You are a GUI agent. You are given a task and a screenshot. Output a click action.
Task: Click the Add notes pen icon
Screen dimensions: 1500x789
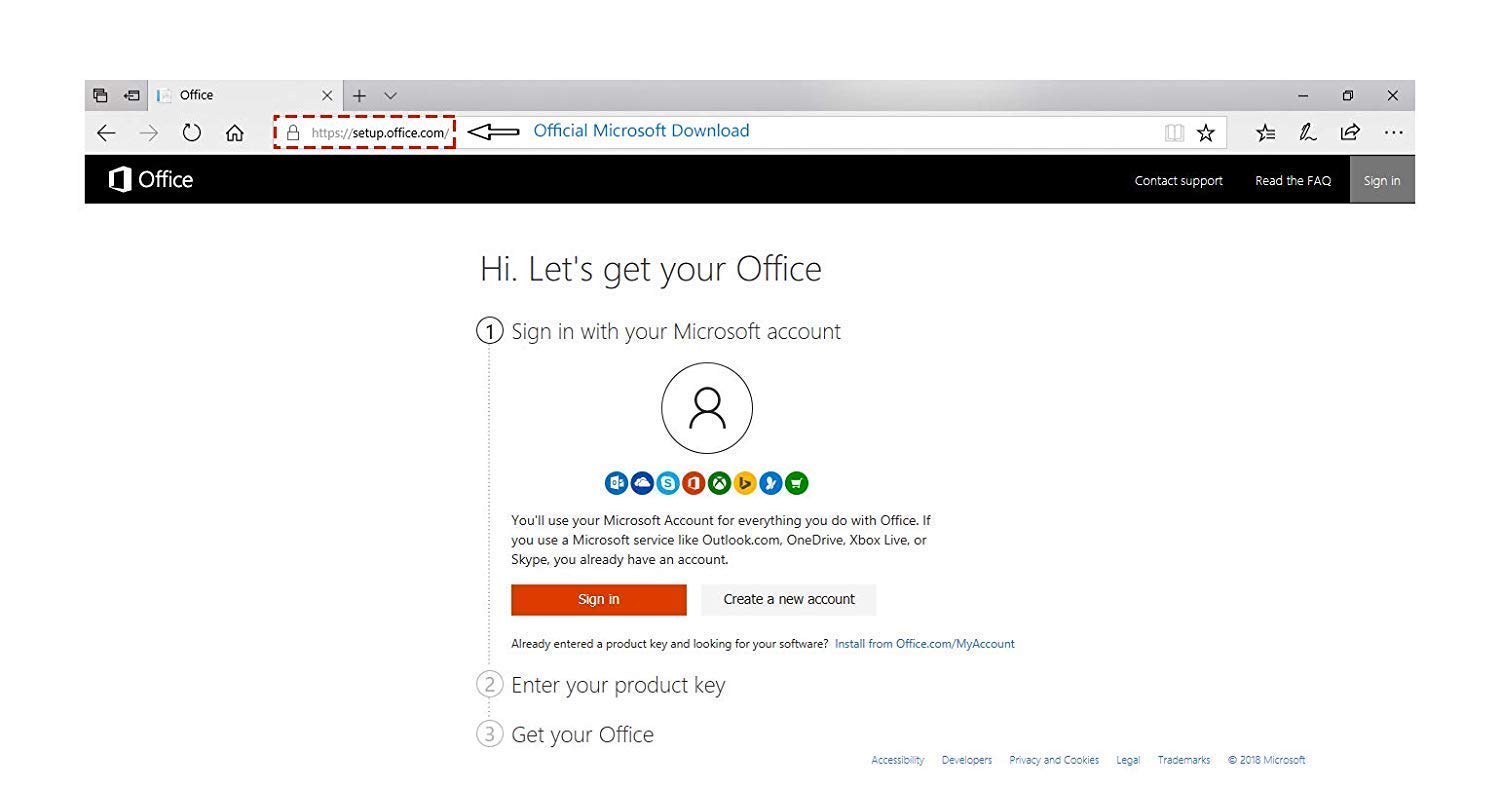coord(1307,133)
